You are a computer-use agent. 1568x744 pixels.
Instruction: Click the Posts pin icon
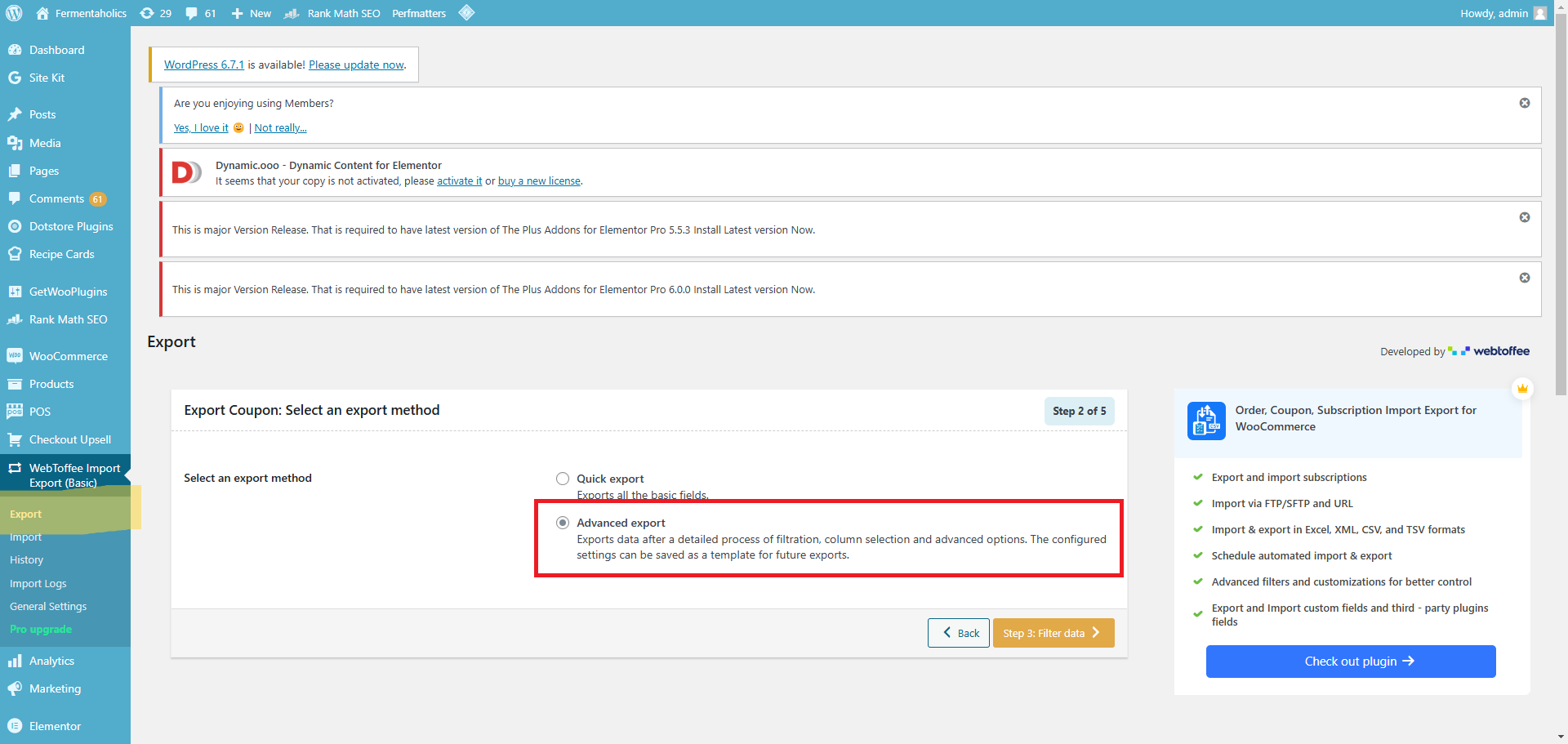[x=15, y=114]
